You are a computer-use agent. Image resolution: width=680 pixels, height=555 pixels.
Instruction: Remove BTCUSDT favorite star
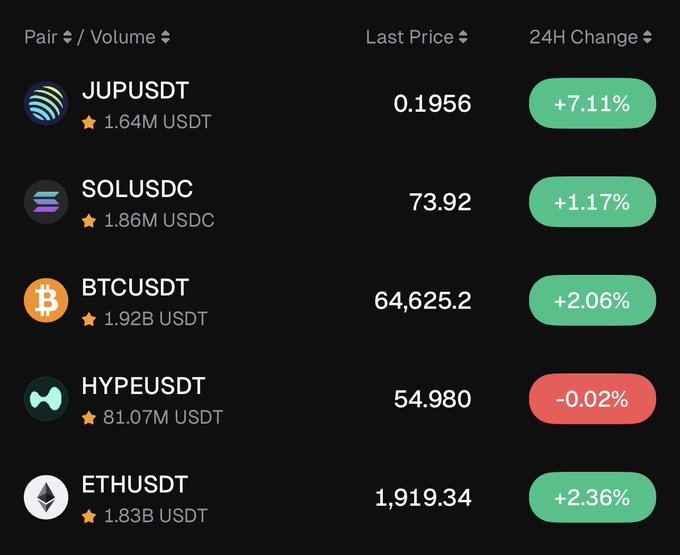[89, 319]
